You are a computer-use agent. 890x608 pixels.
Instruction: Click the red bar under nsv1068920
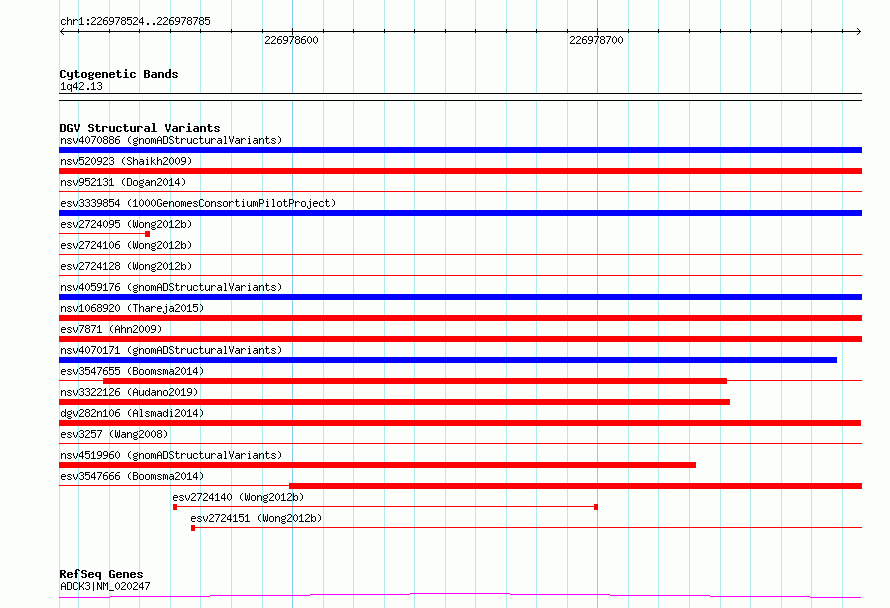(460, 318)
